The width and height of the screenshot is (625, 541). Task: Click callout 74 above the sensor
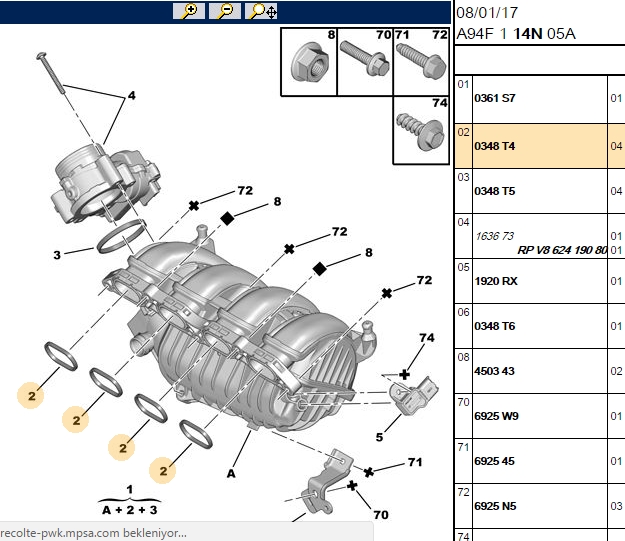tap(426, 338)
